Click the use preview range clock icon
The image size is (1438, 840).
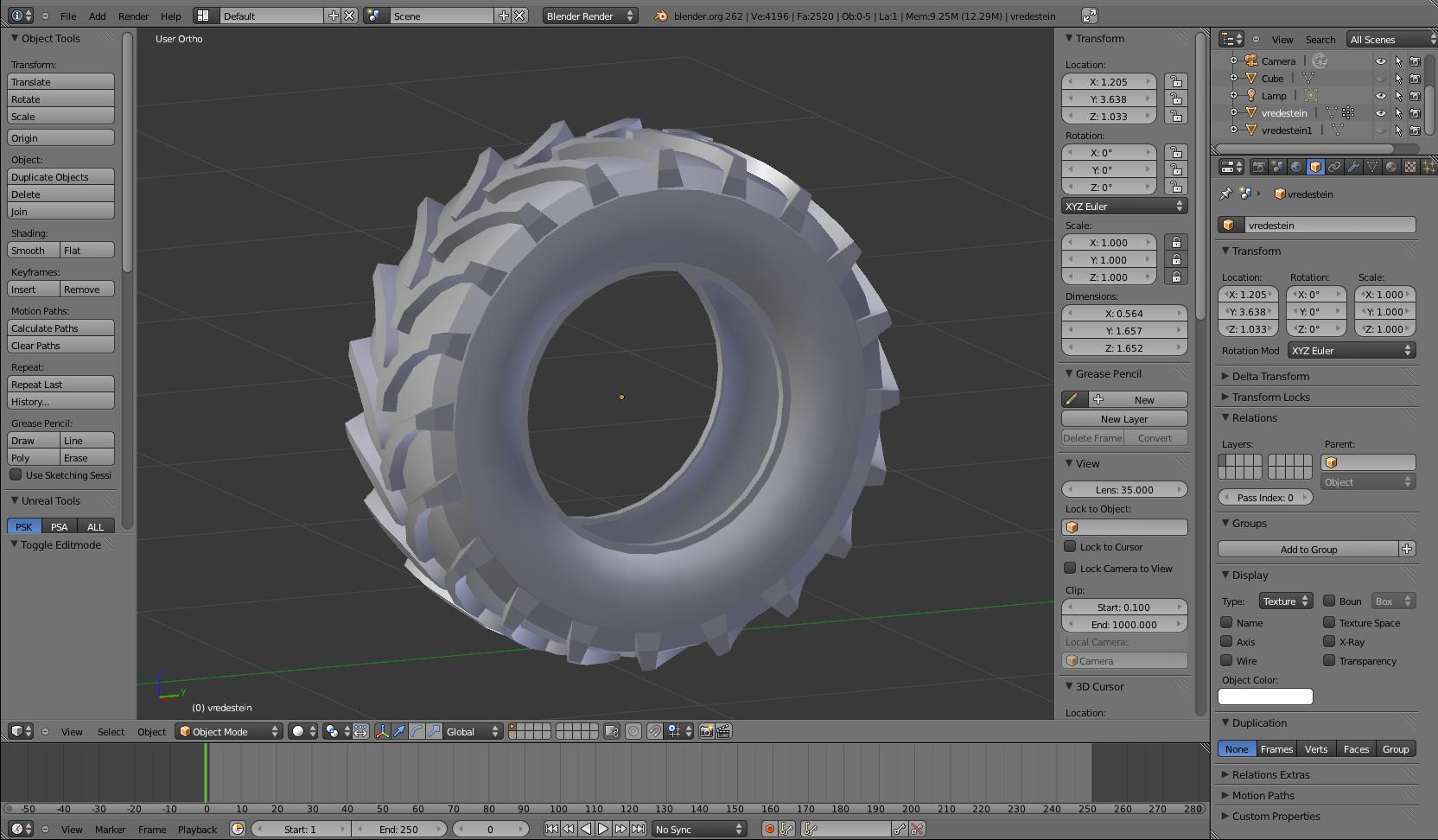[238, 829]
